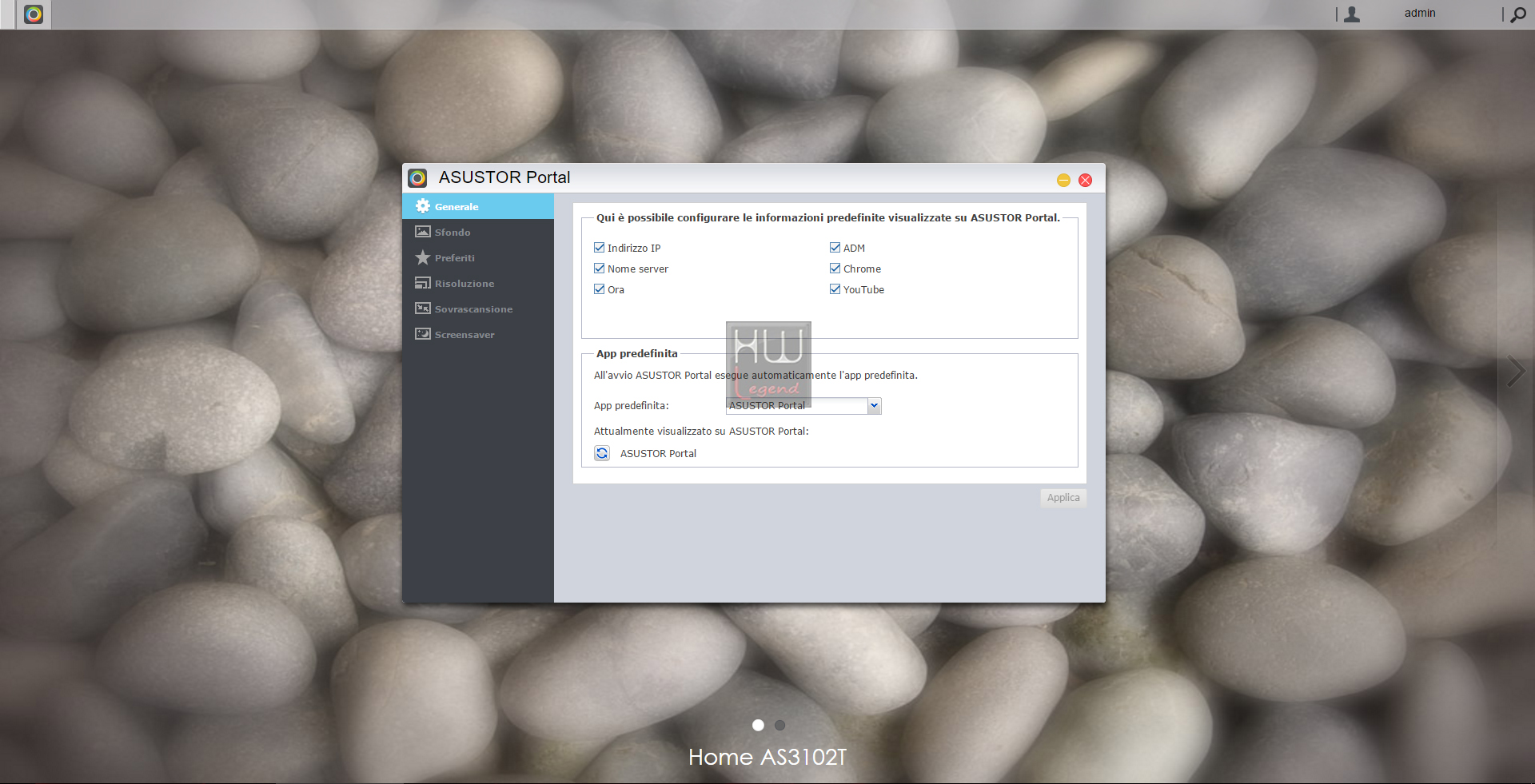Go to Sovrascansione settings

[478, 308]
